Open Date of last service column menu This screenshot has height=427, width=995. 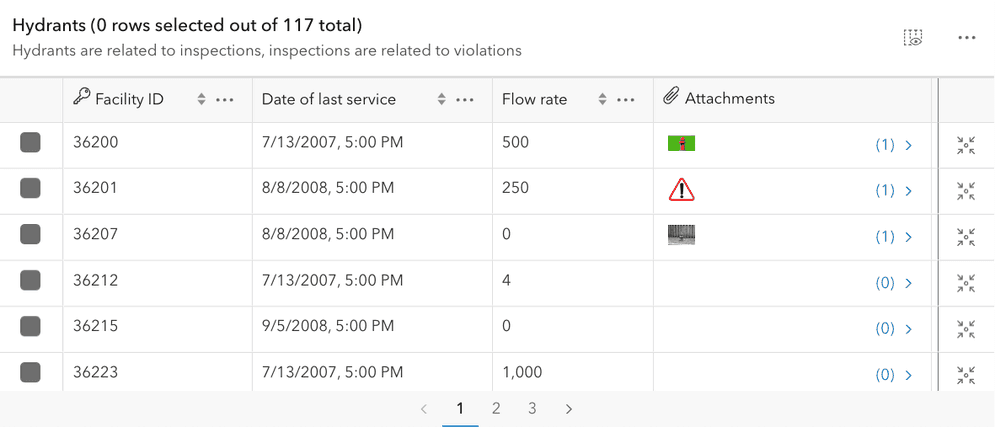click(x=465, y=99)
